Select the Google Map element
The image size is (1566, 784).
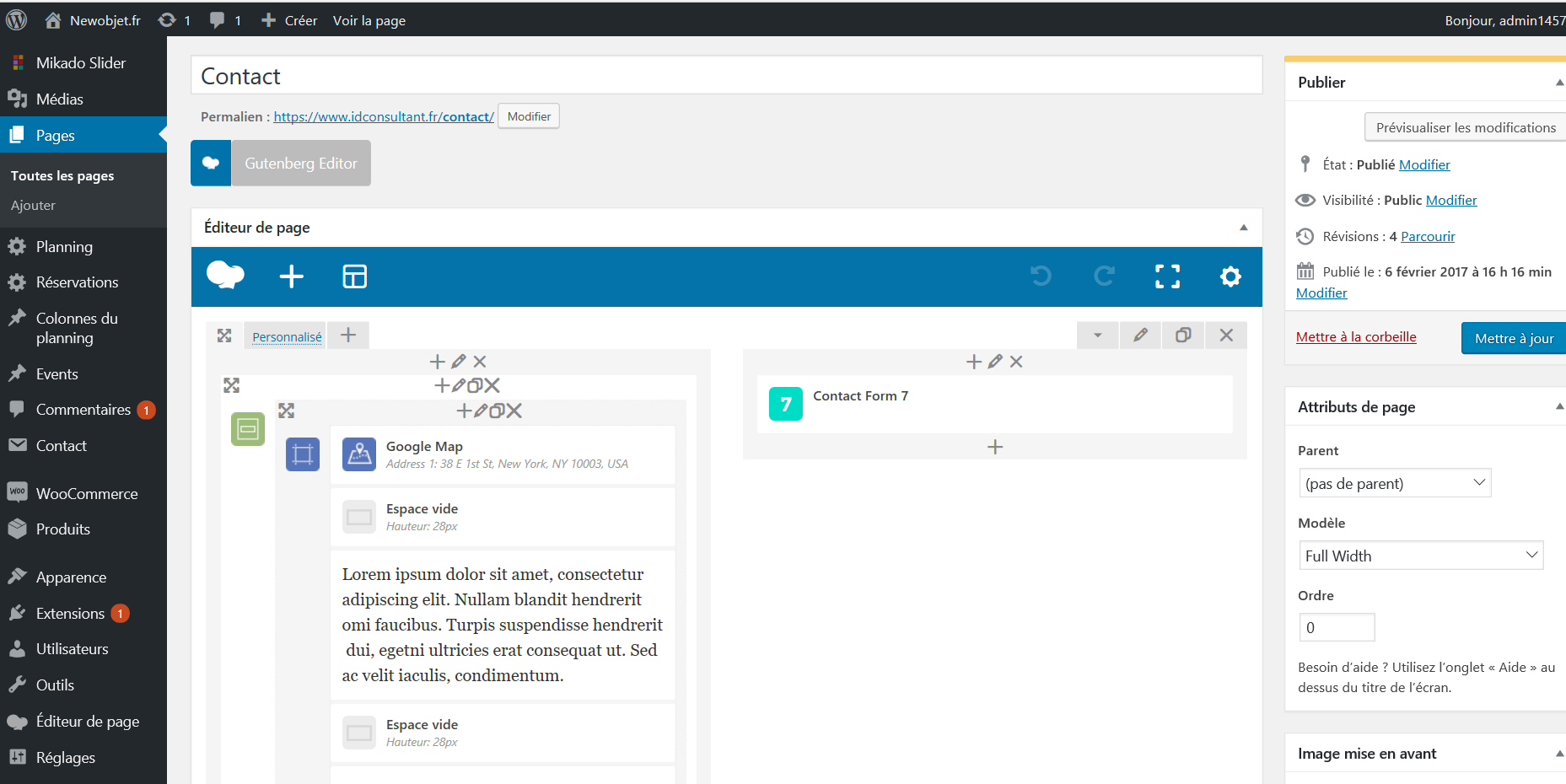502,454
